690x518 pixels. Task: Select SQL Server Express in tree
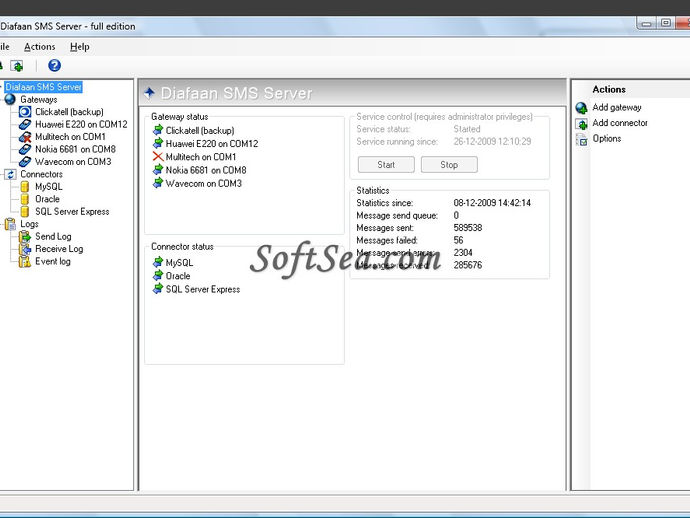pos(72,211)
